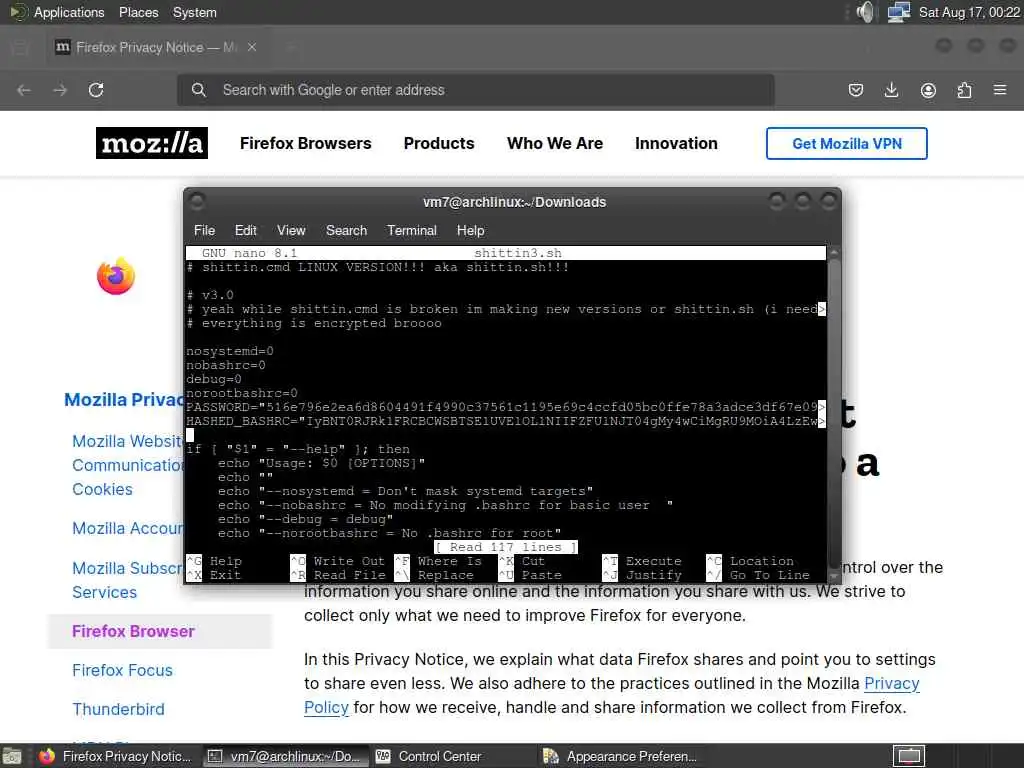Open terminal Terminal menu
Viewport: 1024px width, 768px height.
[x=411, y=231]
